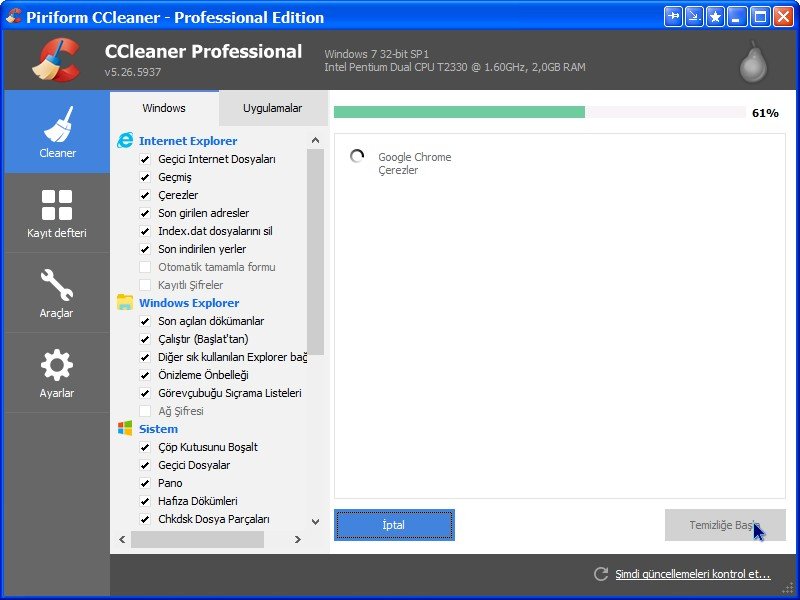The height and width of the screenshot is (600, 800).
Task: Uncheck Index.dat dosyalarını sil
Action: (145, 231)
